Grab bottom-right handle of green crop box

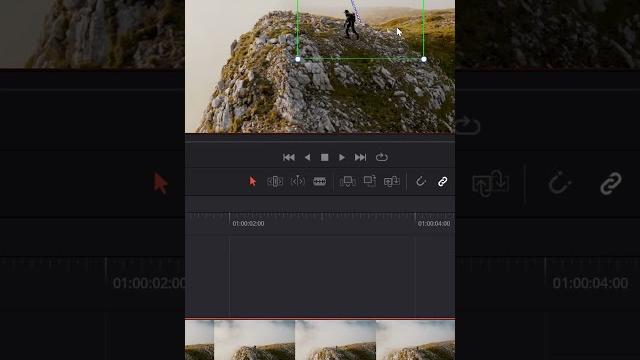point(424,59)
